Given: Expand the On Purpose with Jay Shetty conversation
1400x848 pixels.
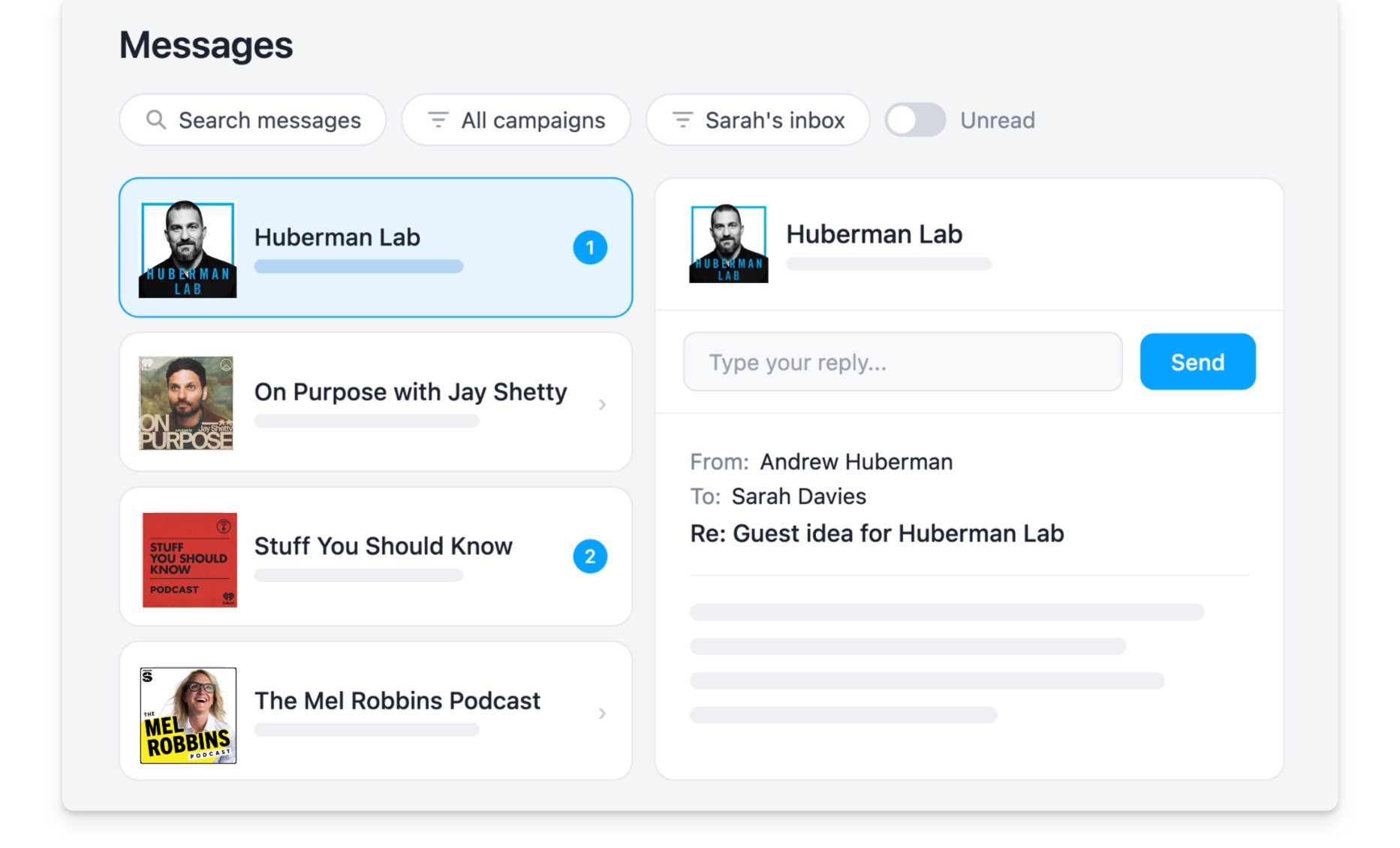Looking at the screenshot, I should point(601,403).
